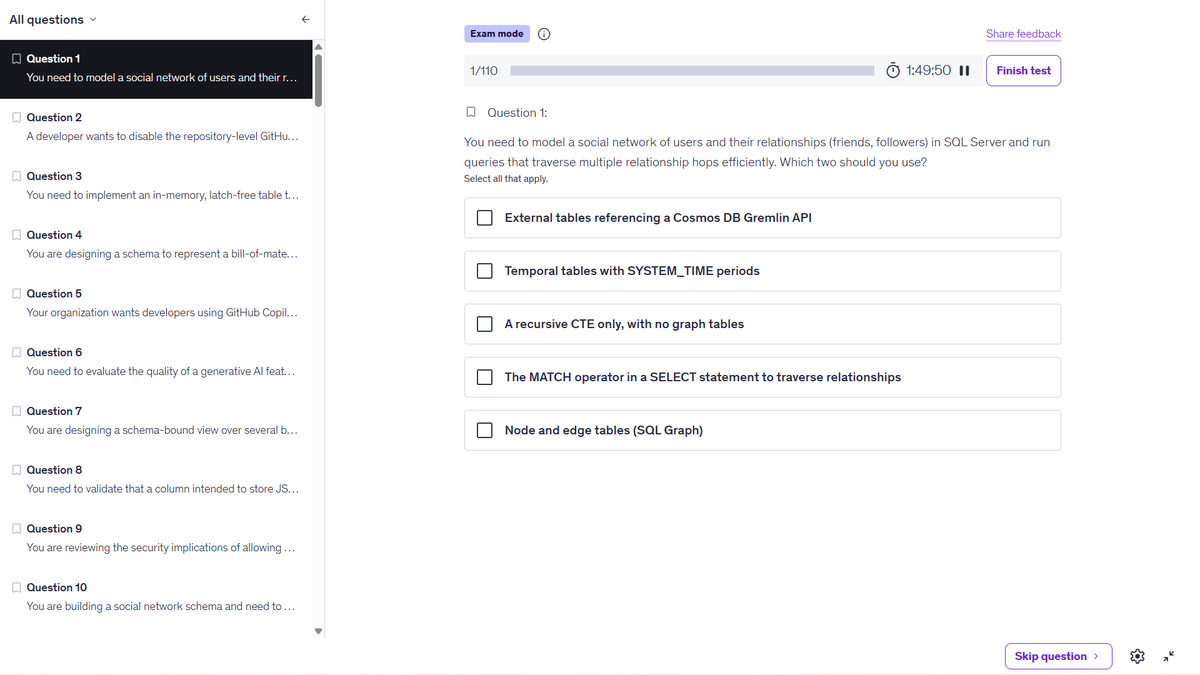Screen dimensions: 1200x675
Task: Click the 1:49:50 remaining time text
Action: point(928,71)
